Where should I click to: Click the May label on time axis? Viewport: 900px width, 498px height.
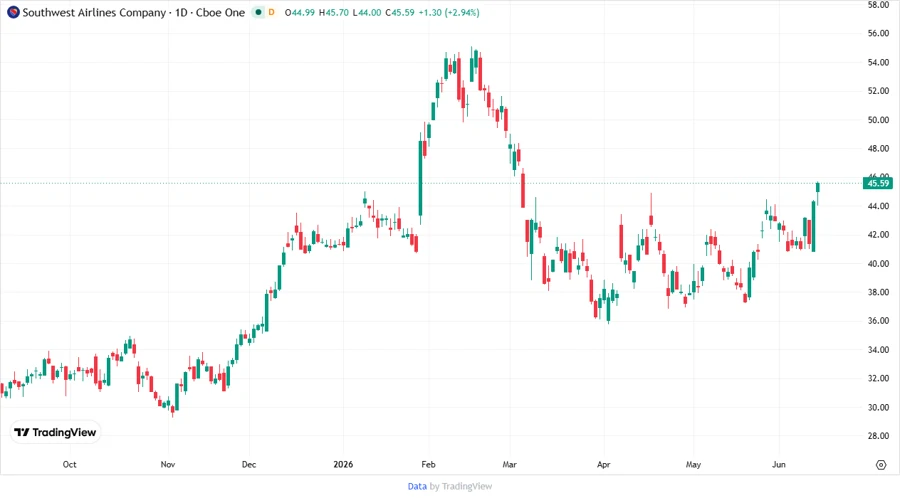tap(693, 464)
